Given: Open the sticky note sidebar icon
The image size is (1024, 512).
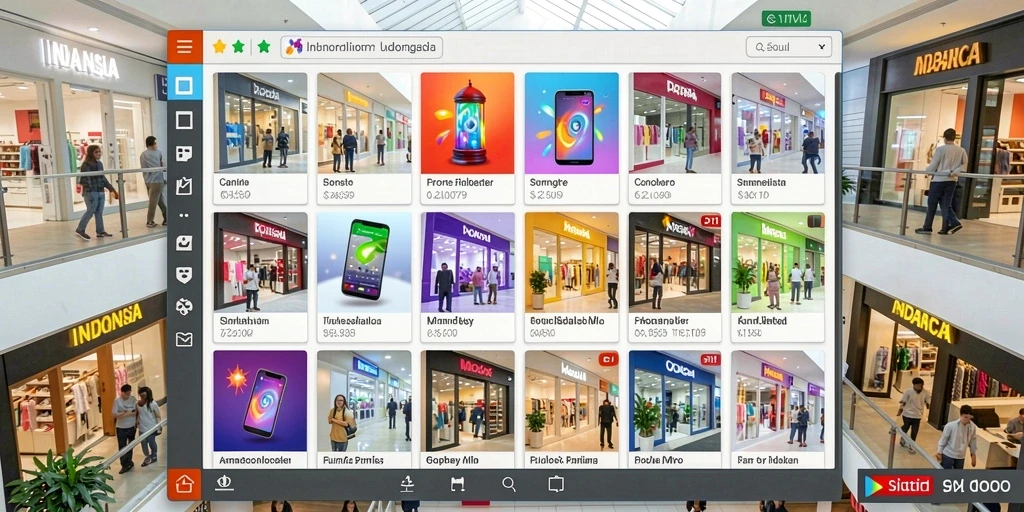Looking at the screenshot, I should (185, 153).
